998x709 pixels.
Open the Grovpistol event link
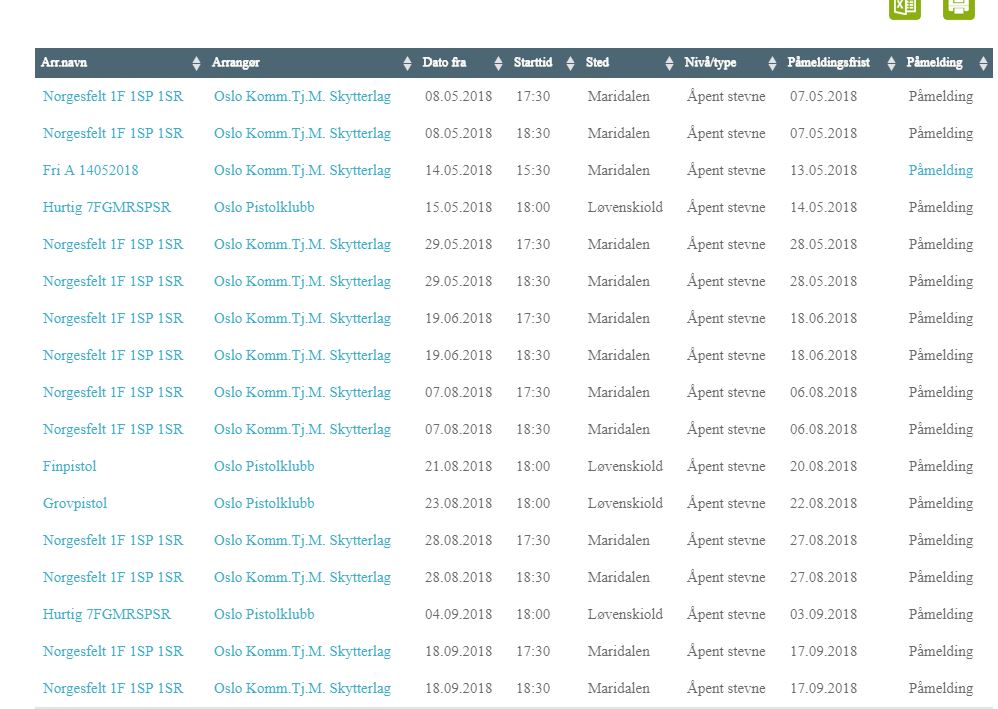point(75,503)
